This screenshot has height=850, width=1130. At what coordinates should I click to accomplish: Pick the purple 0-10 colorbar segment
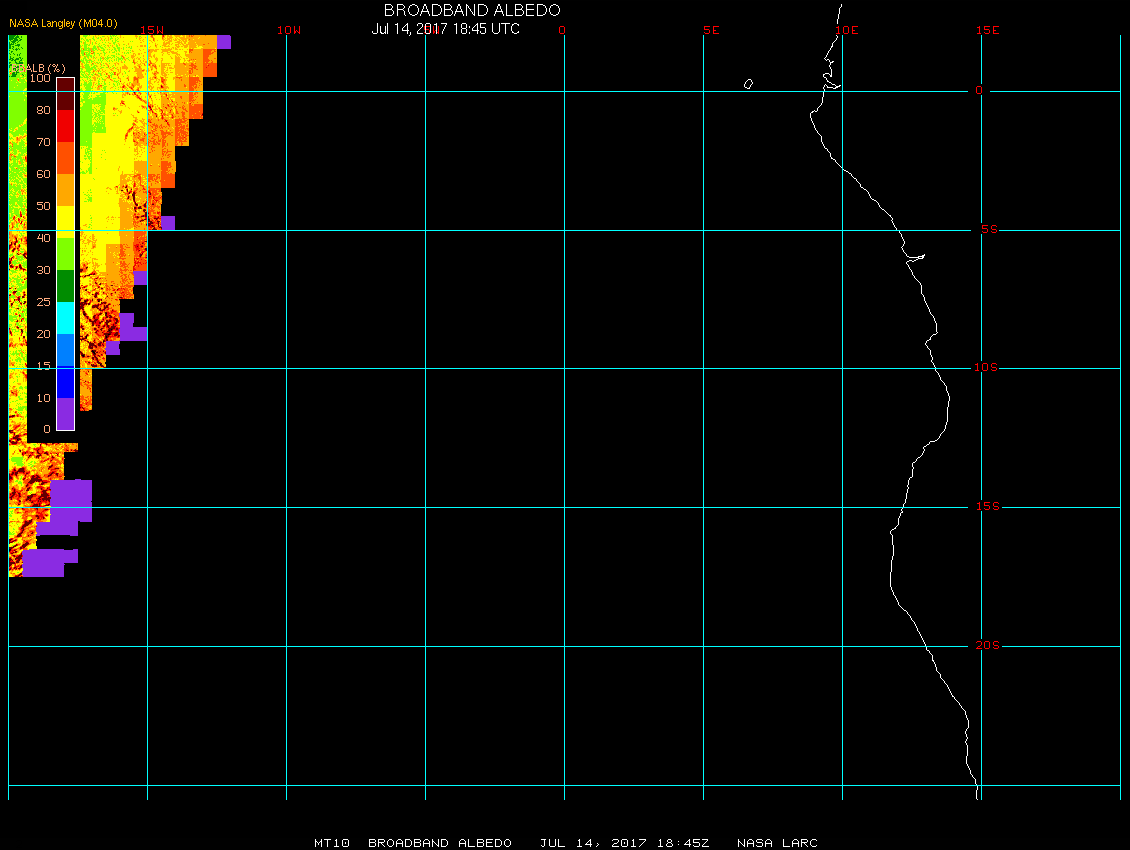pos(66,414)
